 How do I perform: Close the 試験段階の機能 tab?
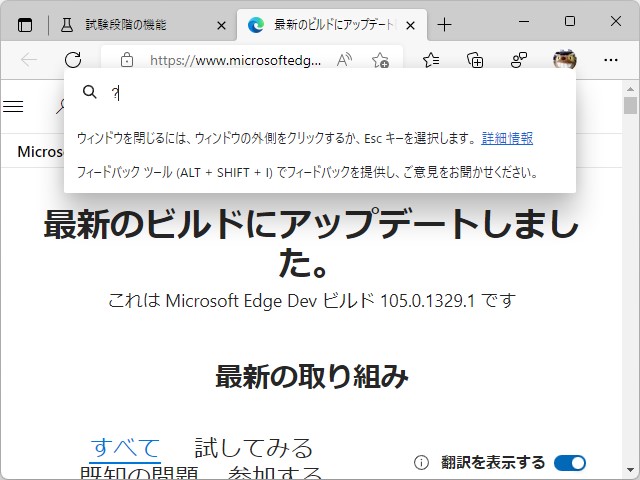pyautogui.click(x=221, y=26)
